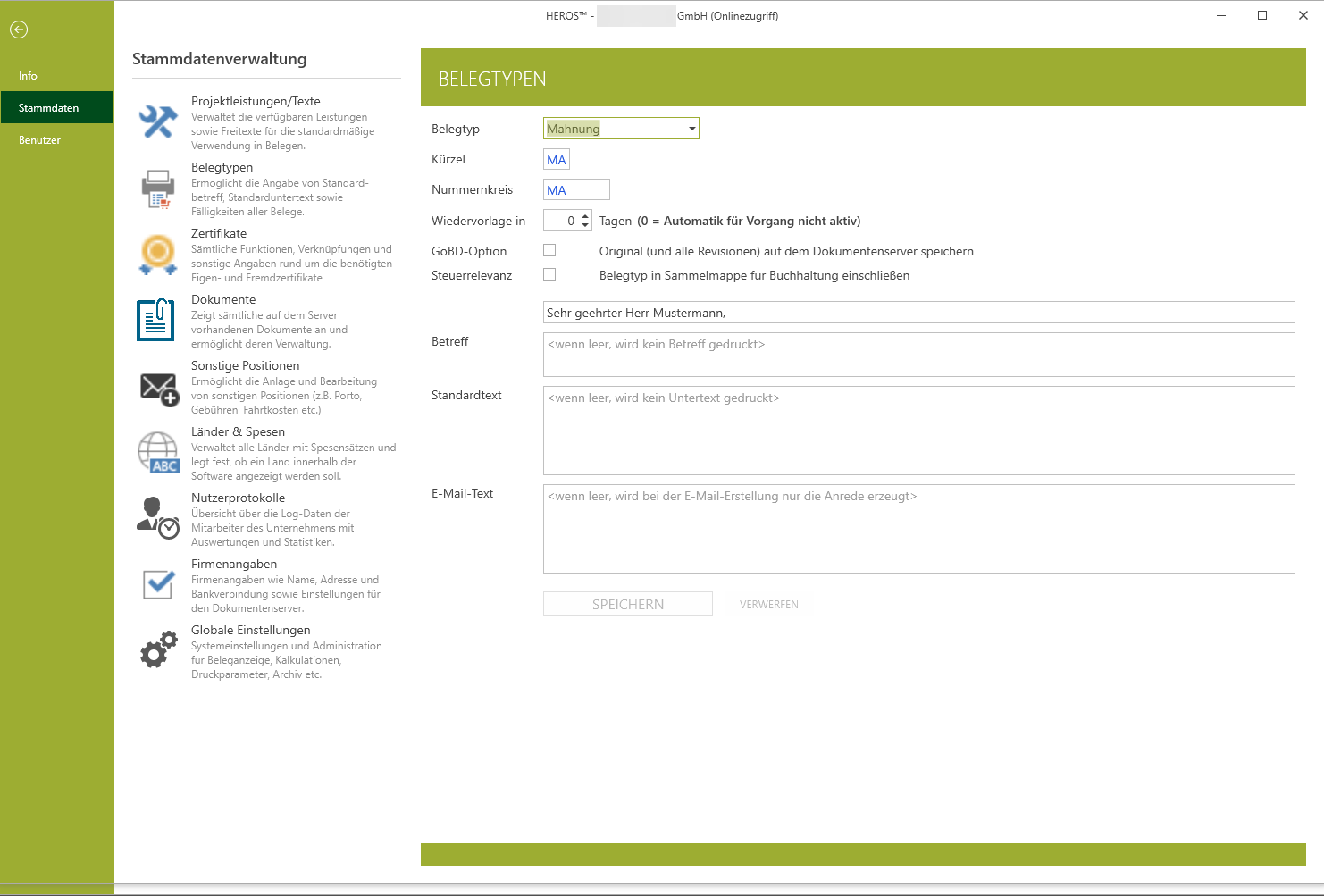Increase Wiedervorlage days with up arrow

(585, 216)
